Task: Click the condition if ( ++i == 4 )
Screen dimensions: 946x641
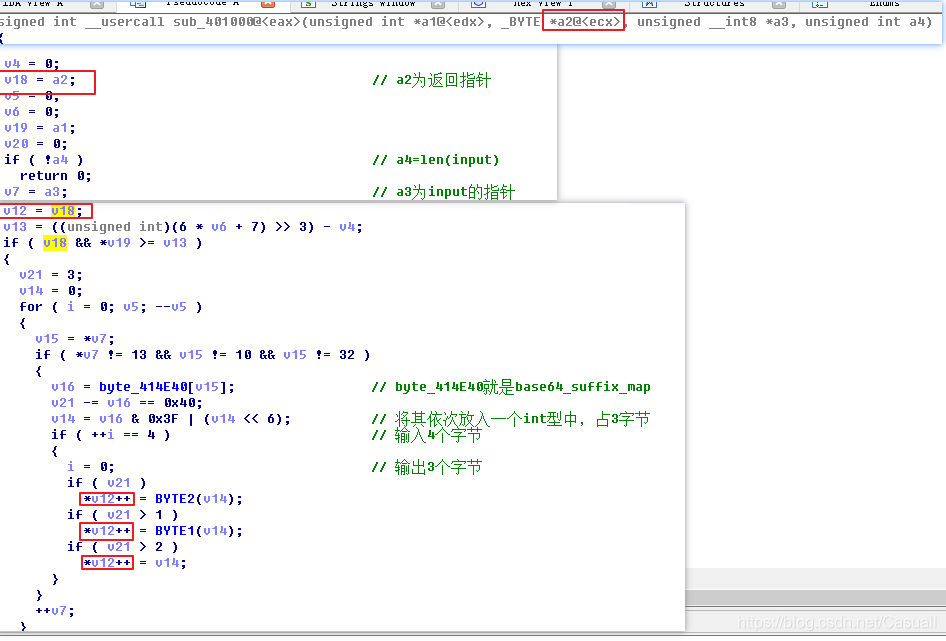Action: (110, 435)
